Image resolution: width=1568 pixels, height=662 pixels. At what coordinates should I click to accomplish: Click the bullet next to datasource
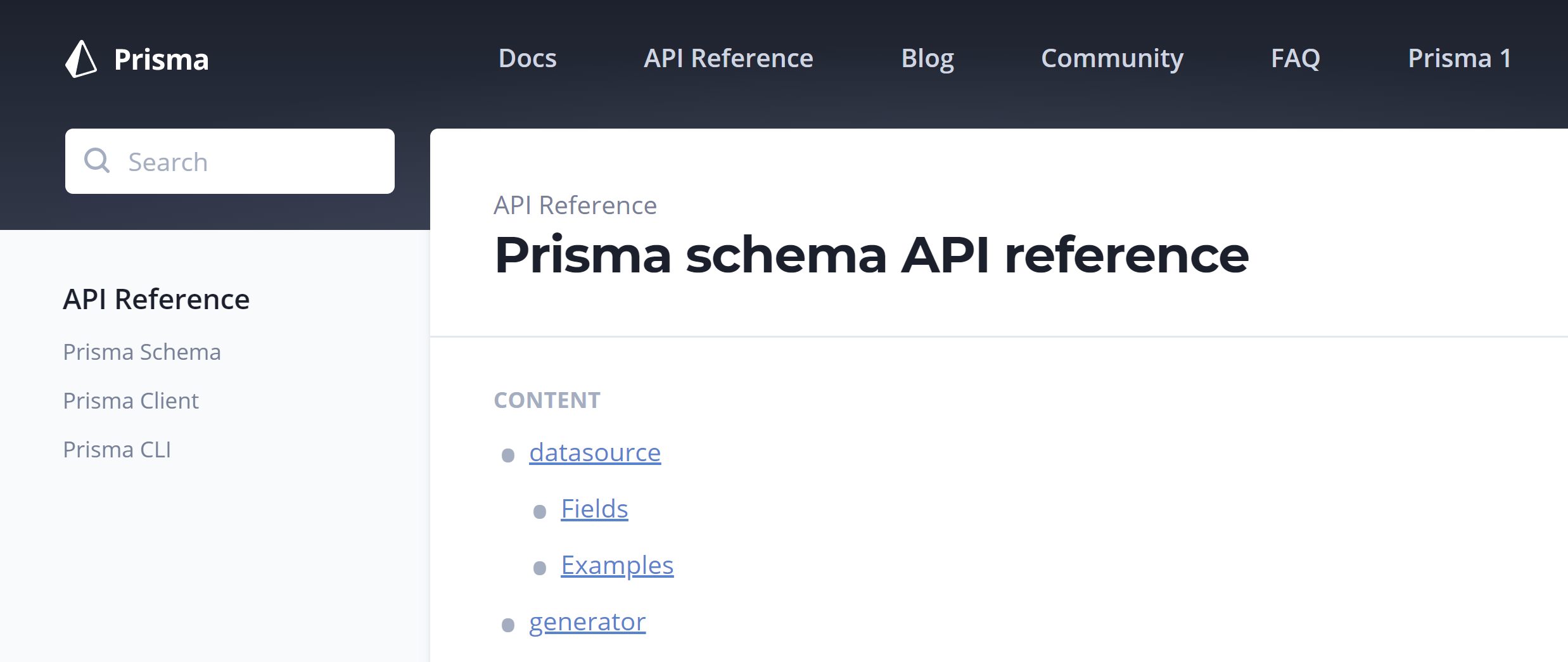[507, 455]
